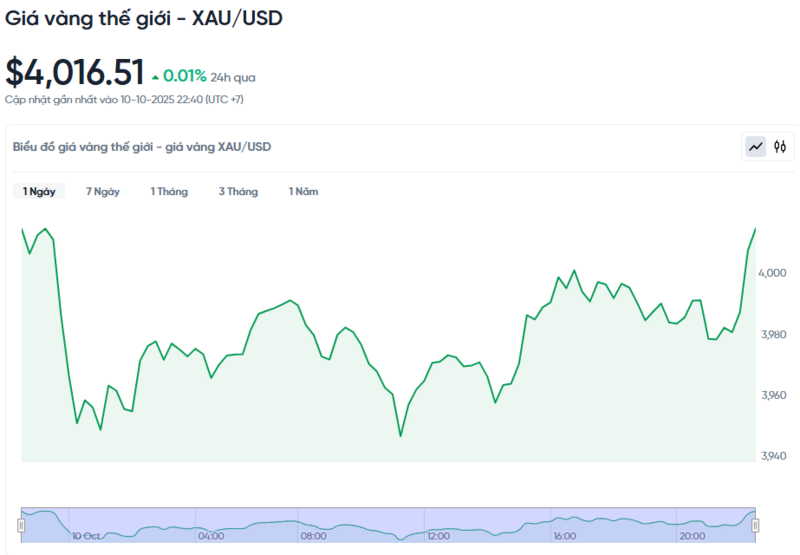Click the chart's lowest dip point

tap(400, 435)
